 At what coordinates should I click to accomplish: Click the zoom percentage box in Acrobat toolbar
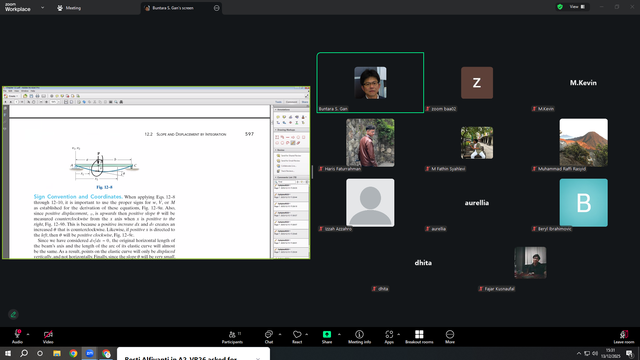point(53,102)
